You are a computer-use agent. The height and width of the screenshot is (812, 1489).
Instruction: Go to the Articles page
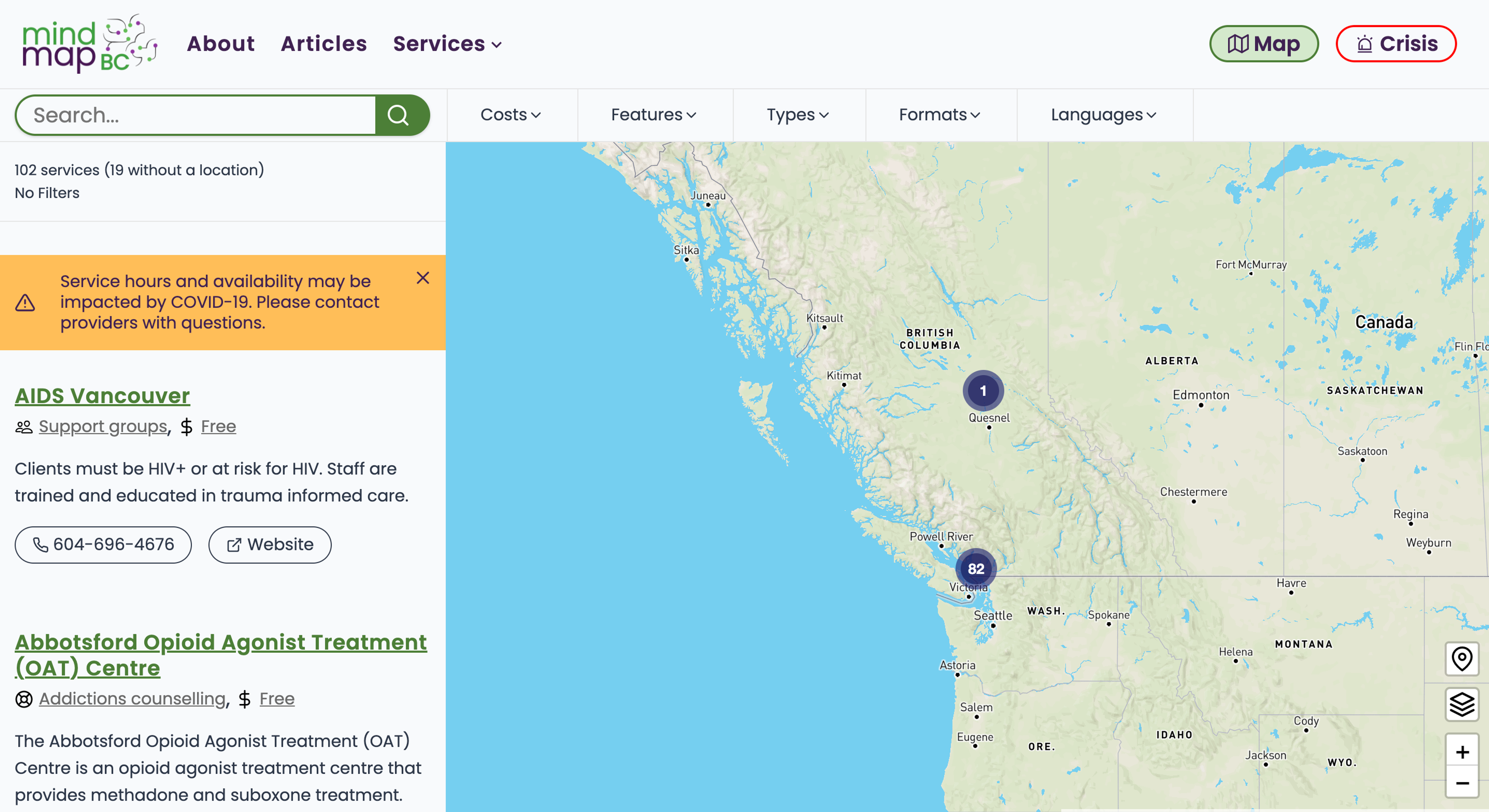(324, 44)
